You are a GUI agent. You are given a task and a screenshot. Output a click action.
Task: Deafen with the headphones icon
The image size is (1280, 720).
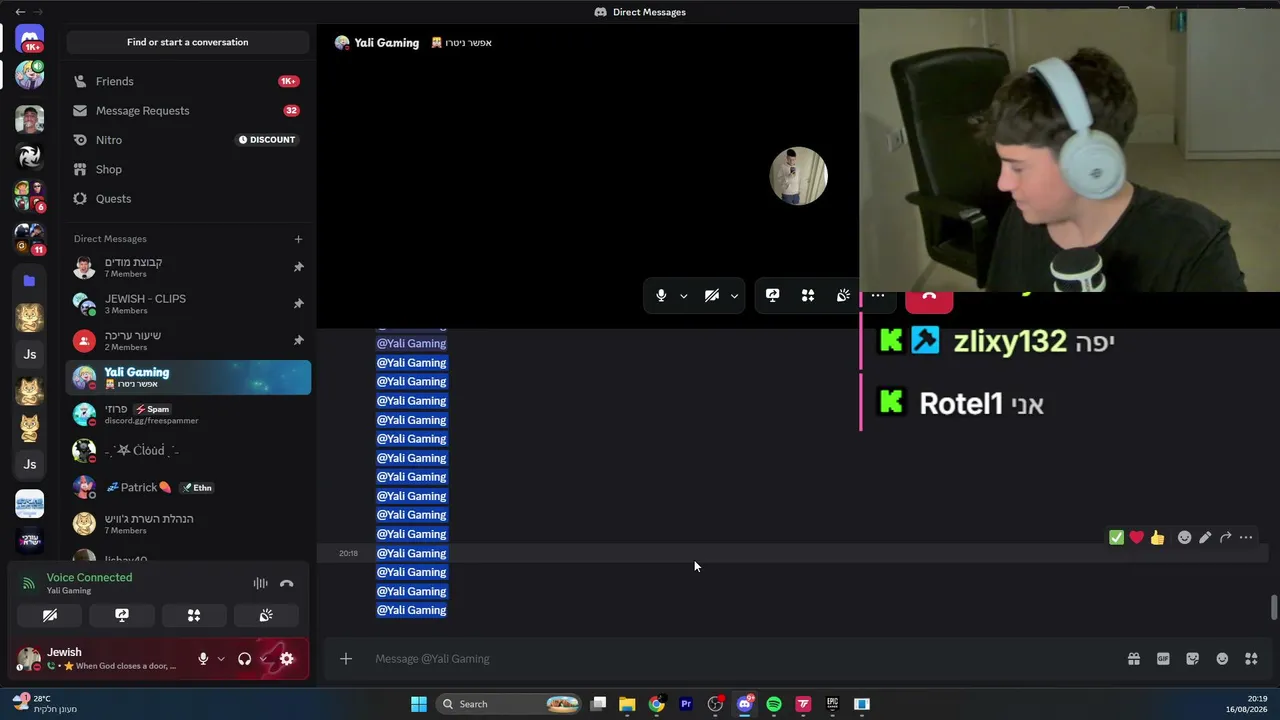[245, 659]
